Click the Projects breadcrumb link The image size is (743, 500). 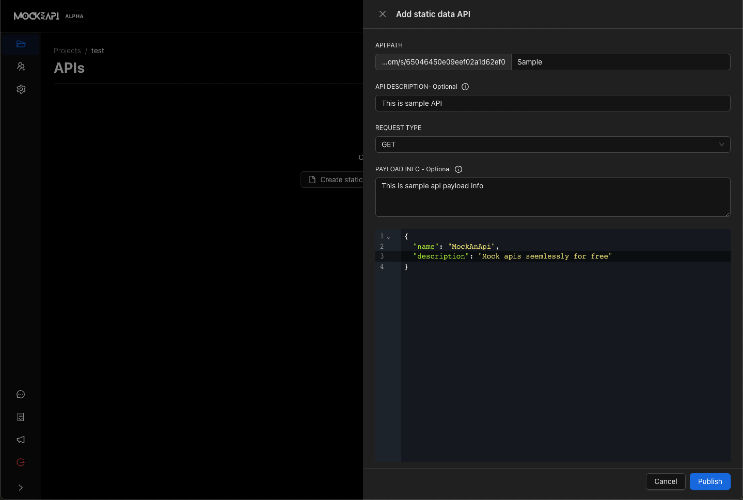[67, 50]
